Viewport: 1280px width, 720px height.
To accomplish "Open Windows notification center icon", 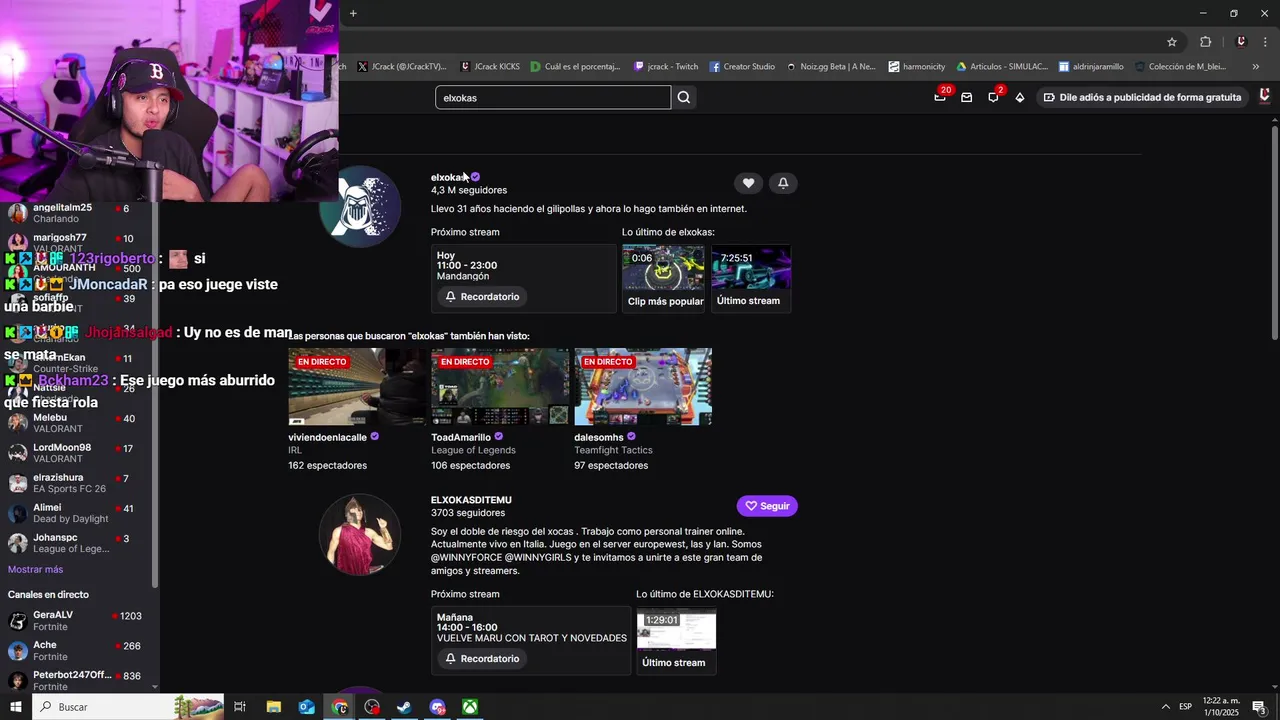I will point(1259,707).
